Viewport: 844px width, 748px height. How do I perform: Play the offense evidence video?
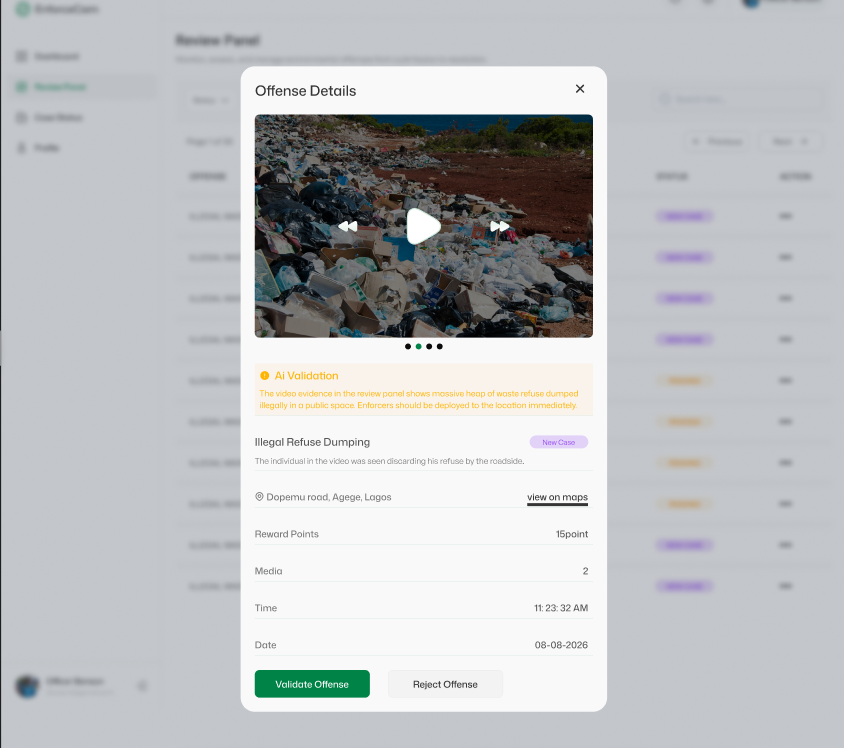click(x=423, y=227)
